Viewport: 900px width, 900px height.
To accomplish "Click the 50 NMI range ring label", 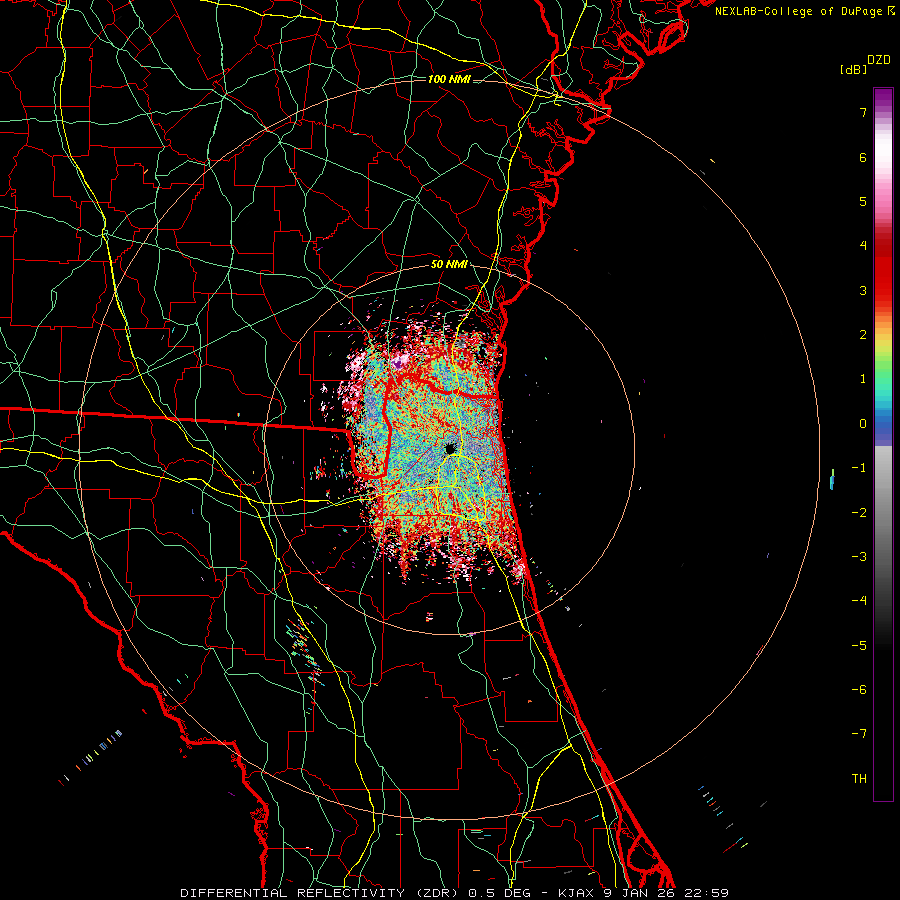I will coord(449,265).
